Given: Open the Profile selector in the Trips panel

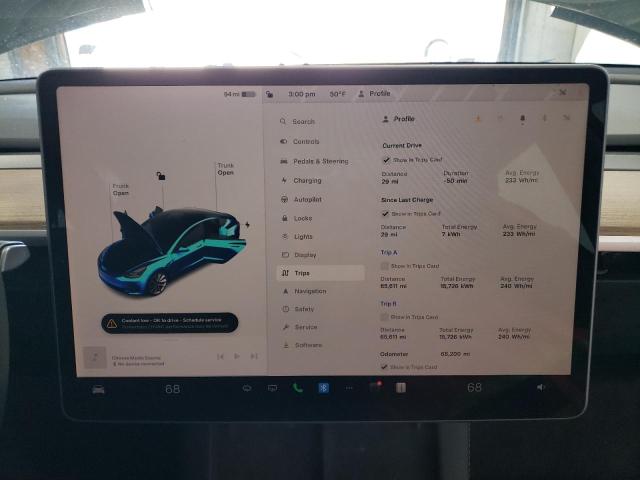Looking at the screenshot, I should click(398, 119).
